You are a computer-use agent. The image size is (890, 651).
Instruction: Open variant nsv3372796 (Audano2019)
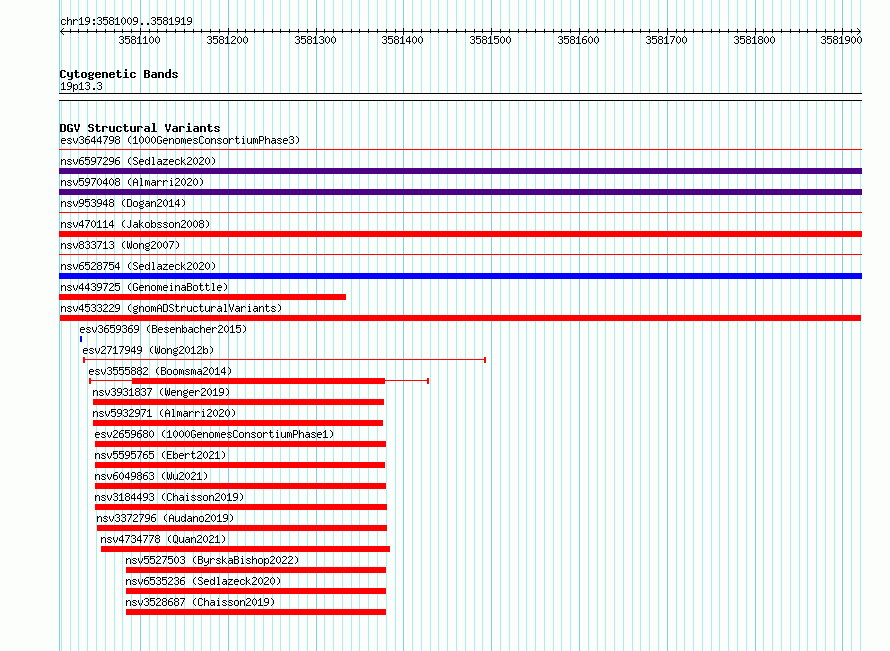165,518
